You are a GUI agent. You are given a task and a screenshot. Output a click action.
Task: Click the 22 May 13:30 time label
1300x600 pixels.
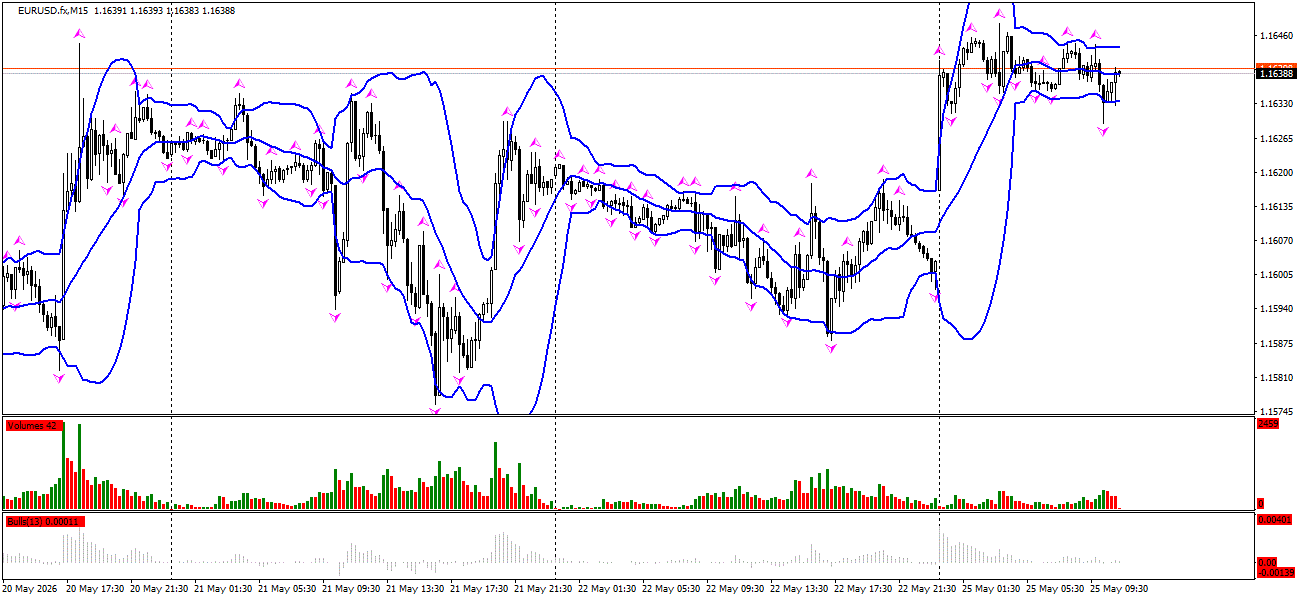click(799, 589)
